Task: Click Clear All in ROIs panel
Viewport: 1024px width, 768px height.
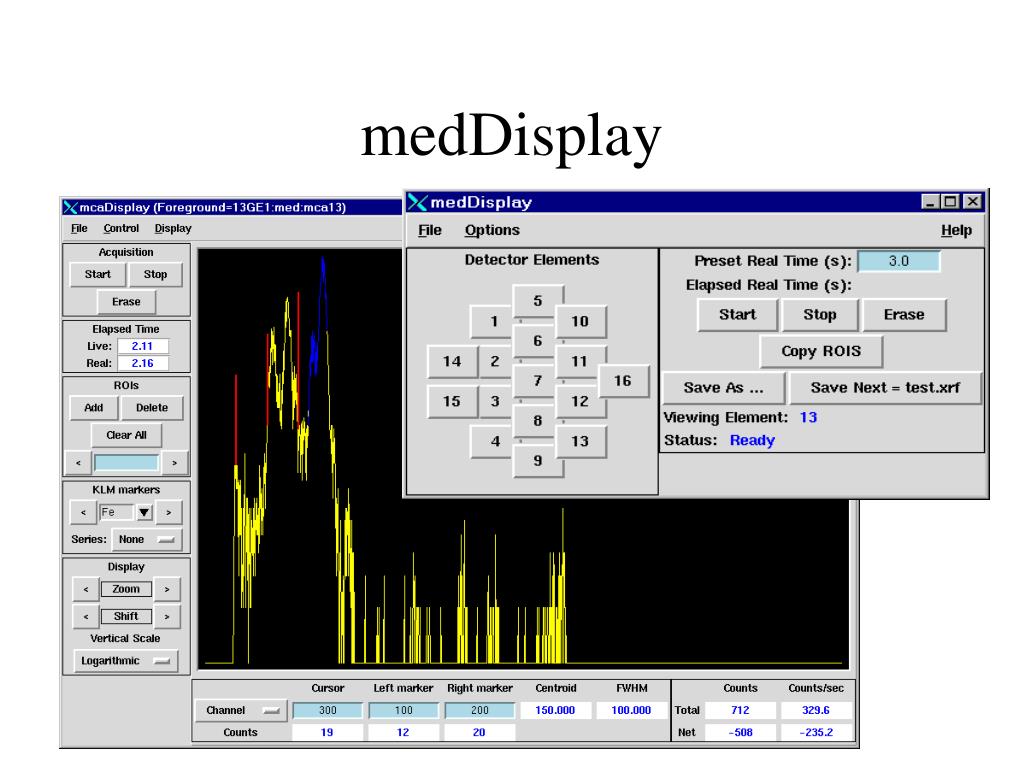Action: (126, 436)
